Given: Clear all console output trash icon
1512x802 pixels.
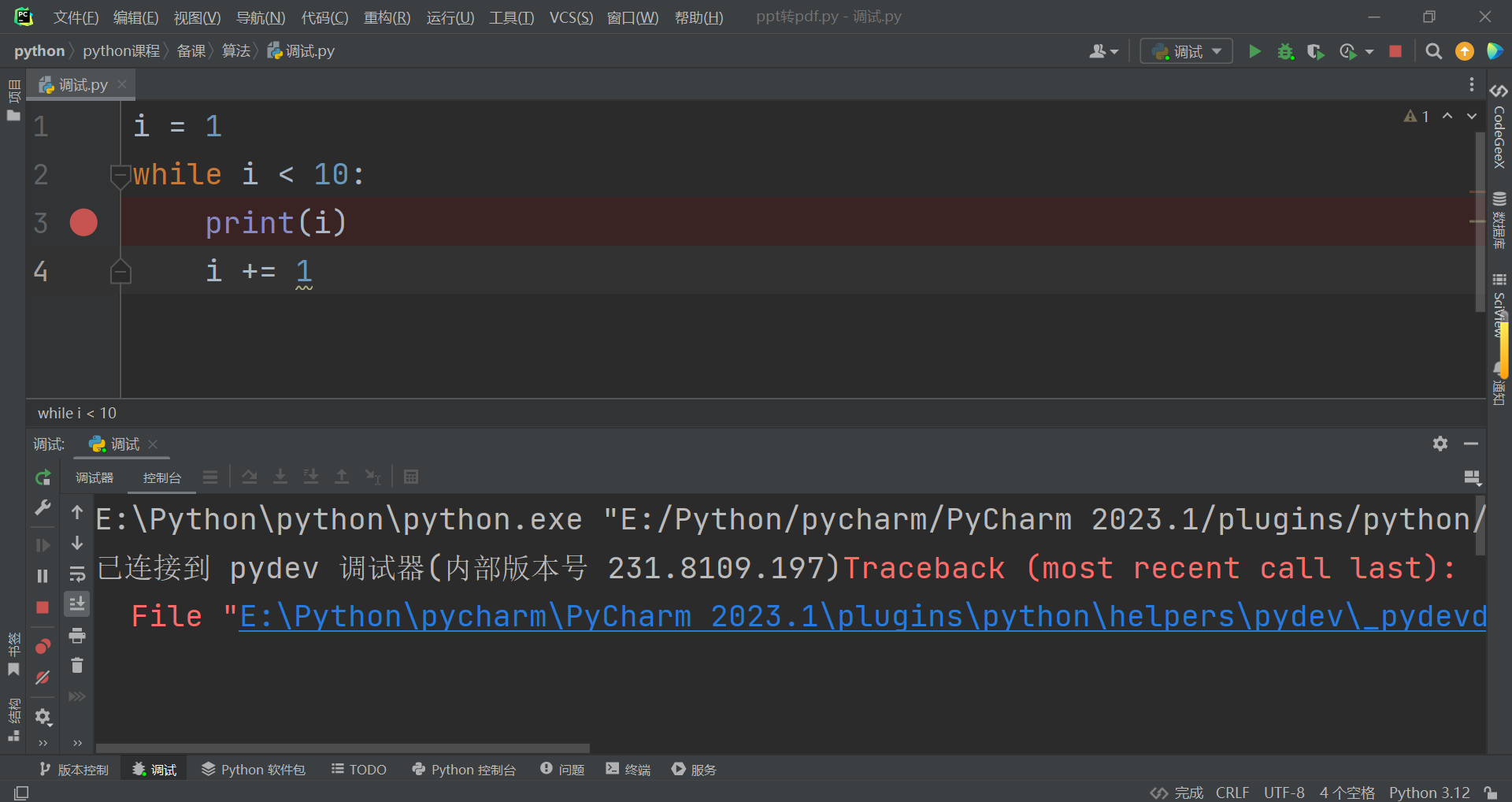Looking at the screenshot, I should [77, 666].
